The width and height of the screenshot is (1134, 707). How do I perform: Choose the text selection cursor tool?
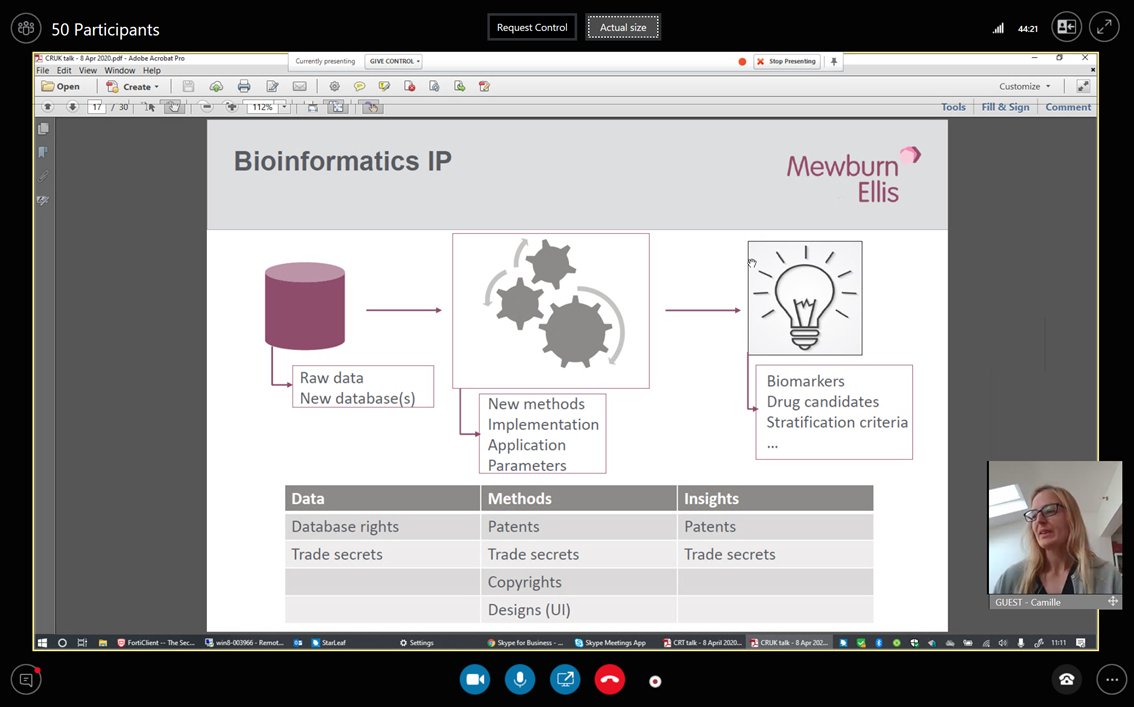(149, 107)
